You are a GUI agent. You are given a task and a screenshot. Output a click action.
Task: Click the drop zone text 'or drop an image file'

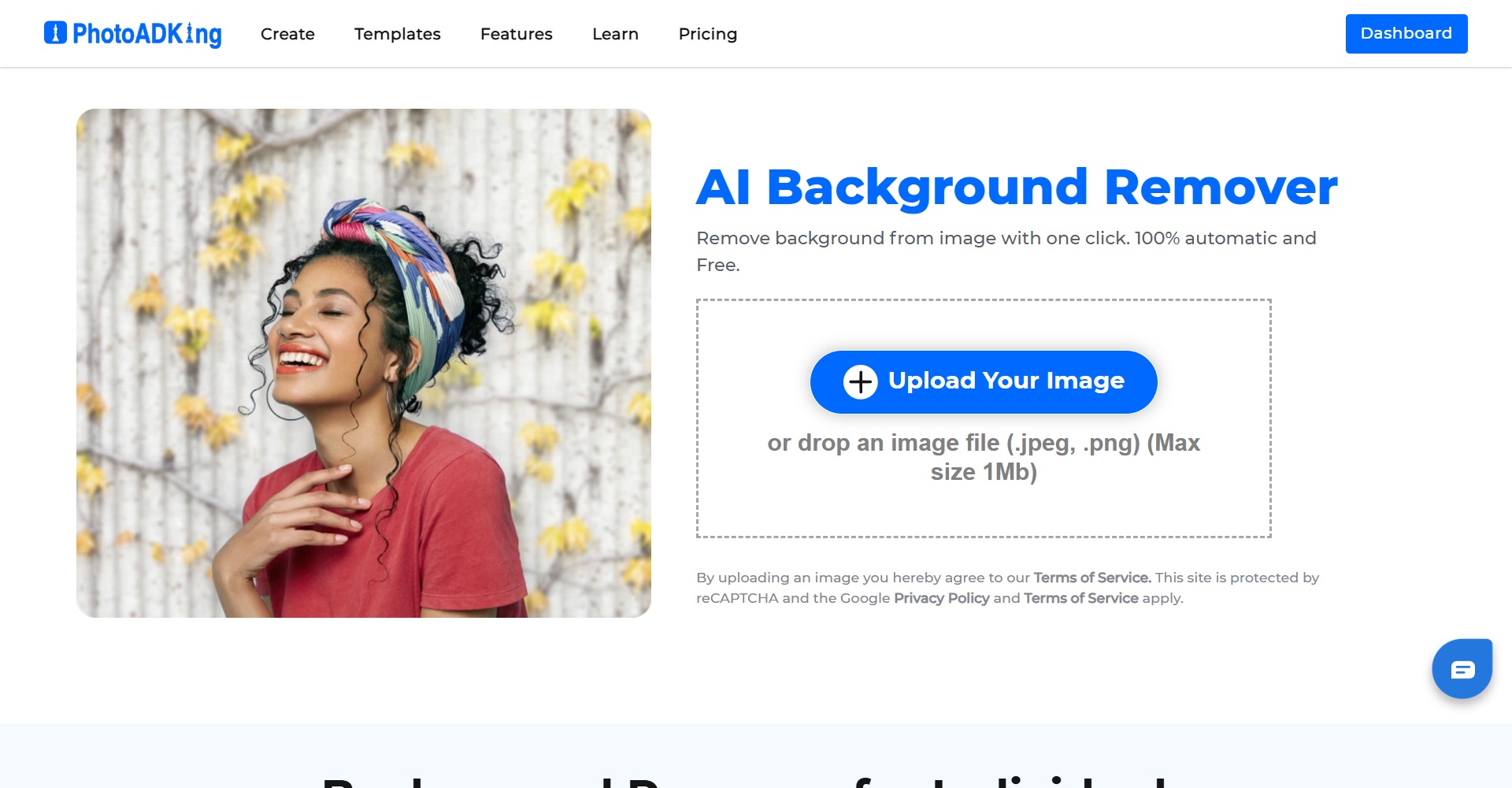(x=984, y=457)
